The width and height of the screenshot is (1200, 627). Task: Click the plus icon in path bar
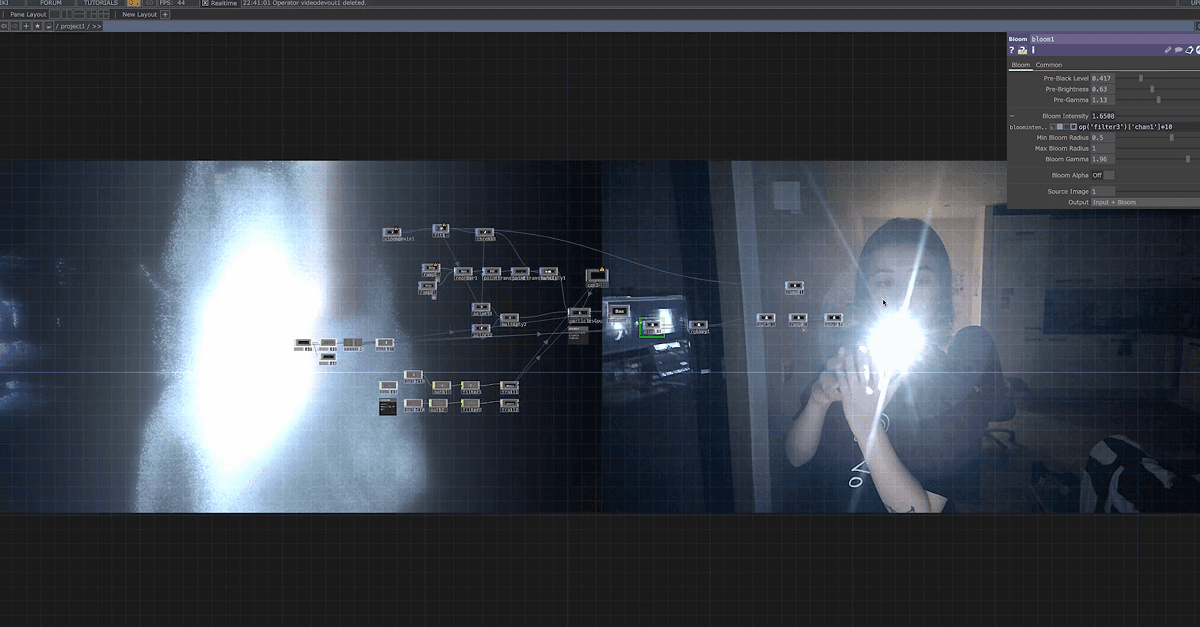pos(26,26)
